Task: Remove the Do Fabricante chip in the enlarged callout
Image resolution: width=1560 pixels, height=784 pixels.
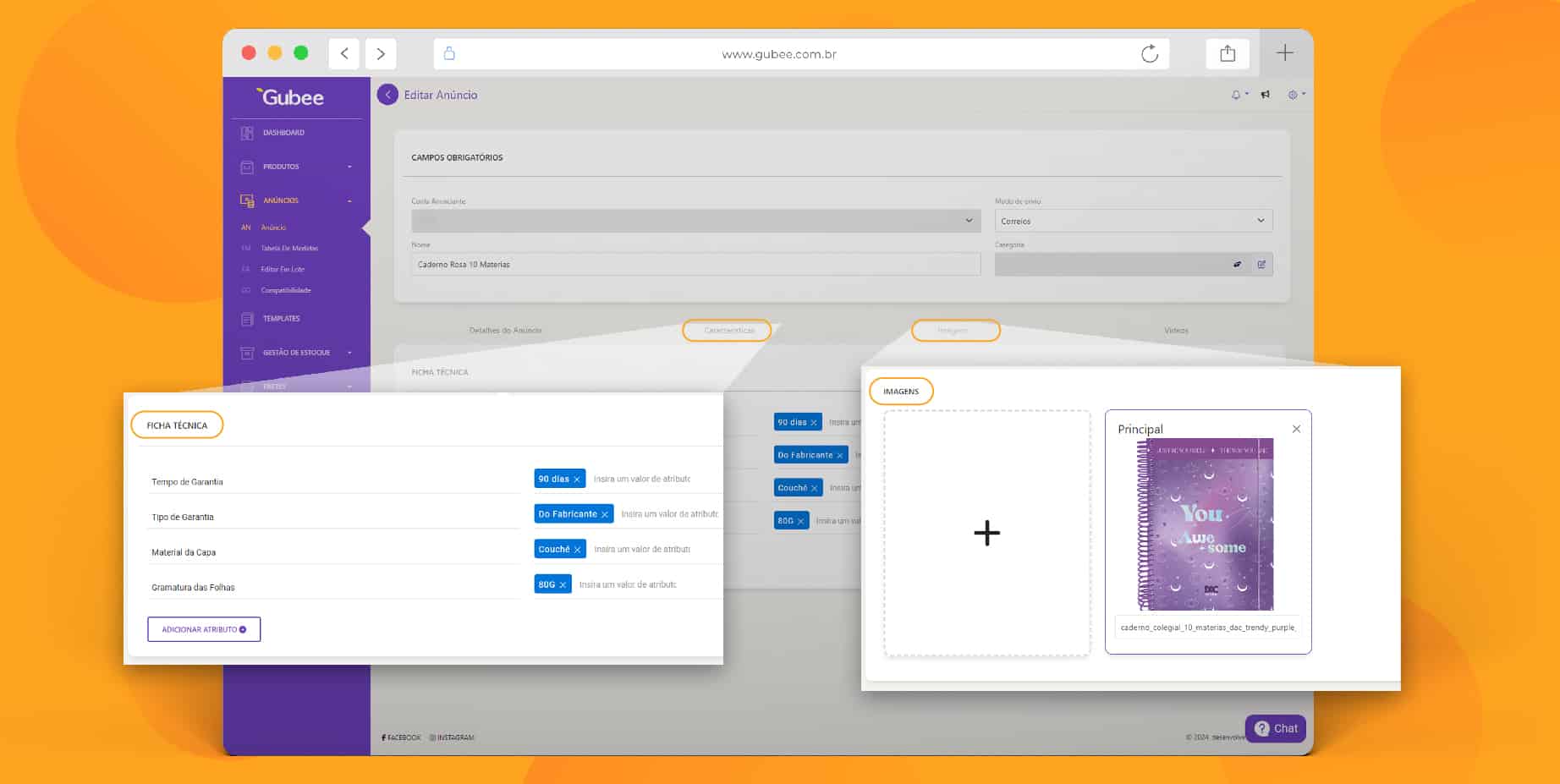Action: [x=605, y=514]
